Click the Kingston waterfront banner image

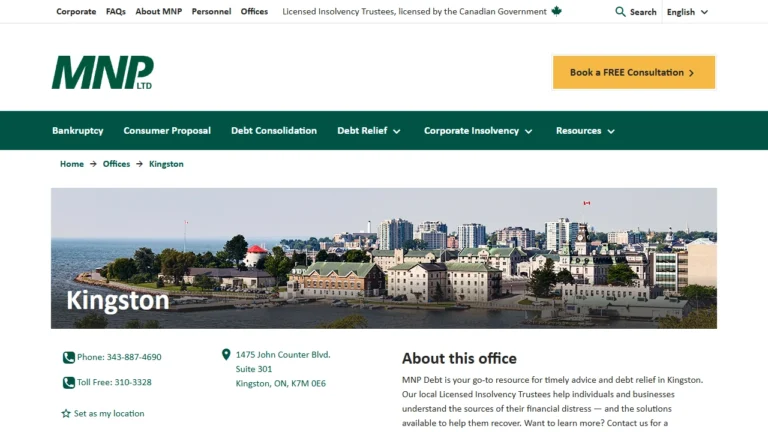pyautogui.click(x=384, y=258)
